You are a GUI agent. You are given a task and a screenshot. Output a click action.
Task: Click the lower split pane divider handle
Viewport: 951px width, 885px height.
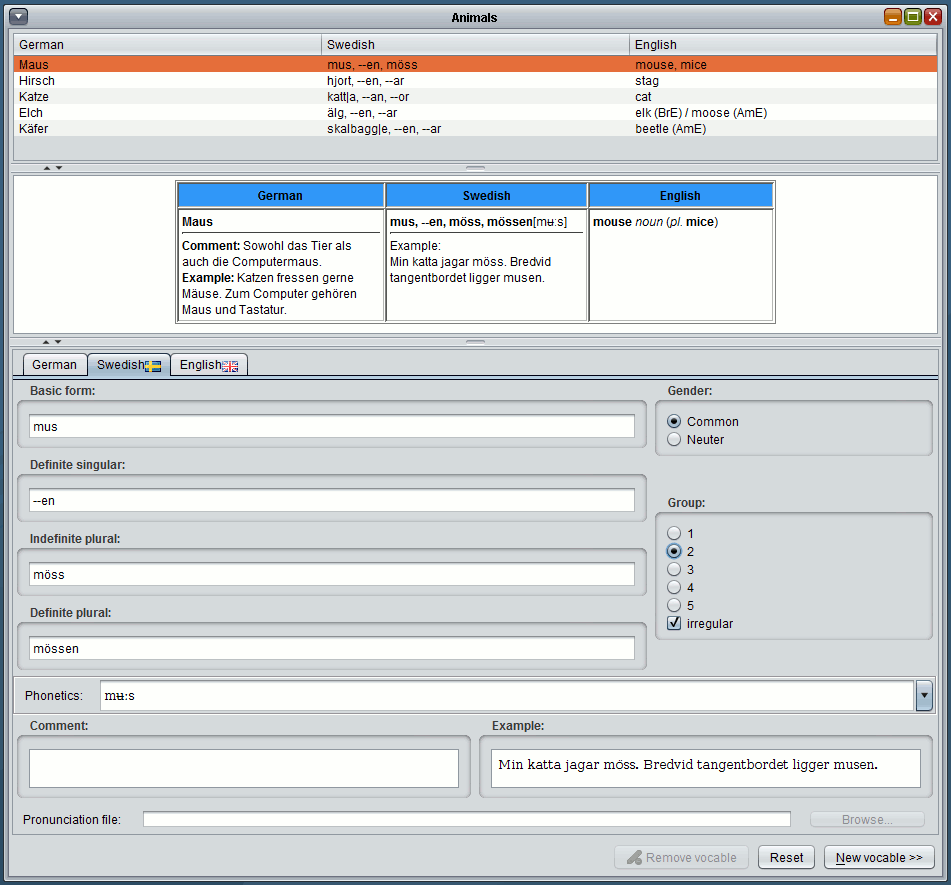(476, 342)
